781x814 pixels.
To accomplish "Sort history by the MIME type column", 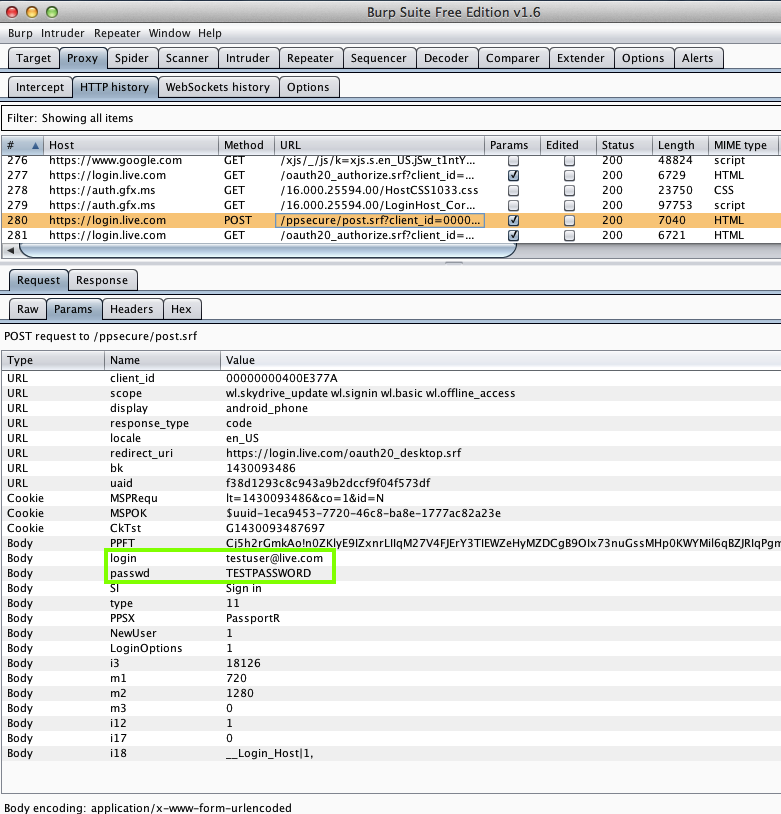I will tap(741, 146).
